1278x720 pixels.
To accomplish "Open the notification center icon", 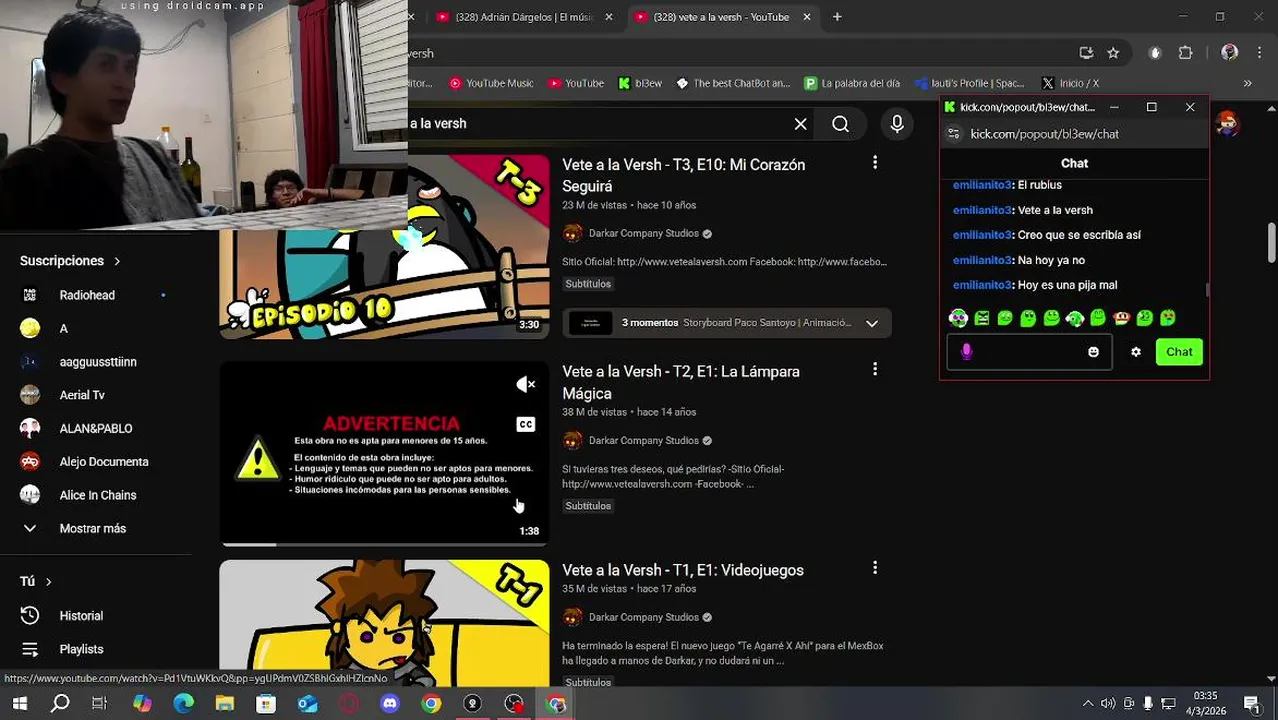I will [1252, 704].
